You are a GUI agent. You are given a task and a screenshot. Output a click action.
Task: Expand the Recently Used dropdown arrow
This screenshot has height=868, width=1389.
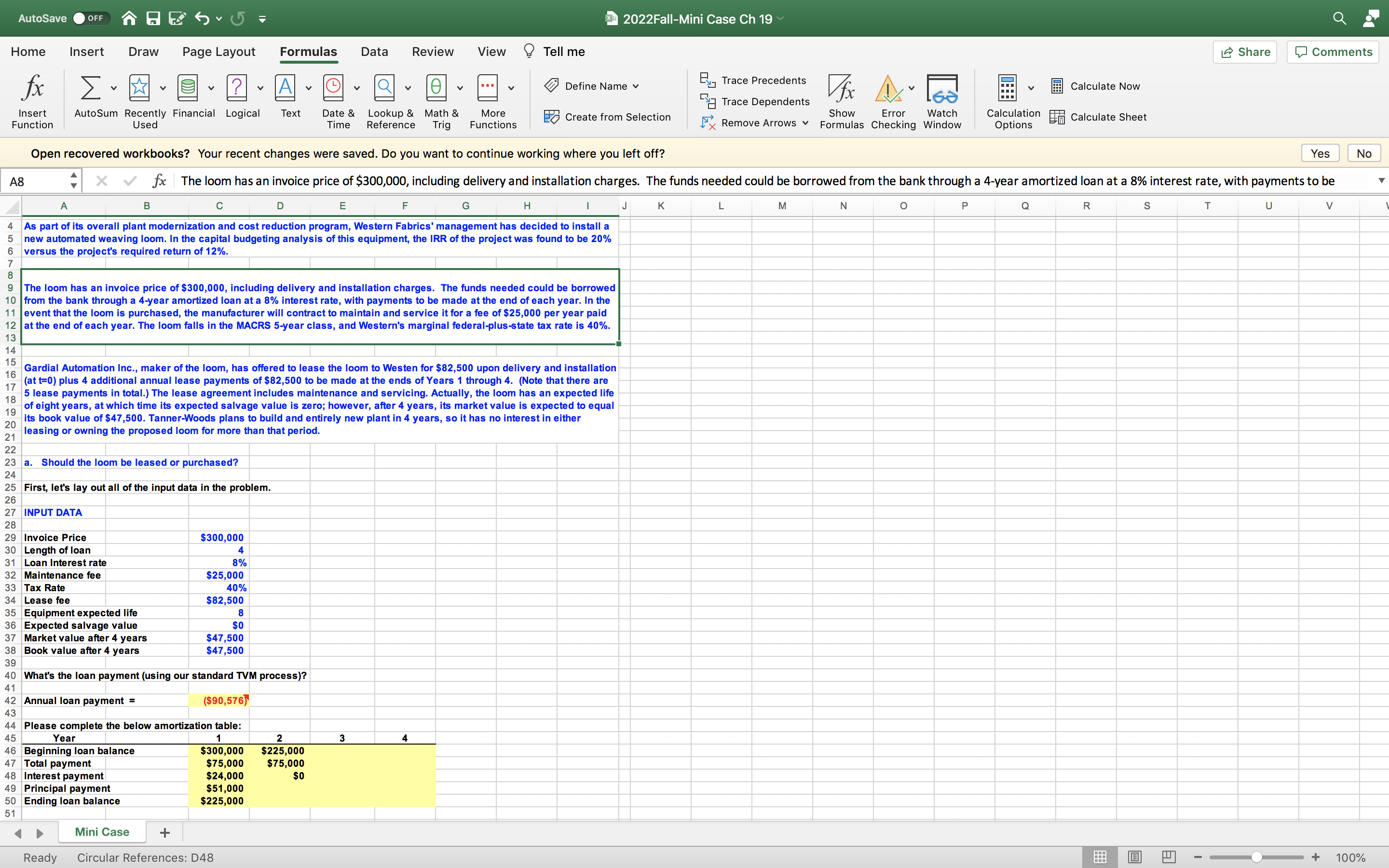pyautogui.click(x=163, y=88)
